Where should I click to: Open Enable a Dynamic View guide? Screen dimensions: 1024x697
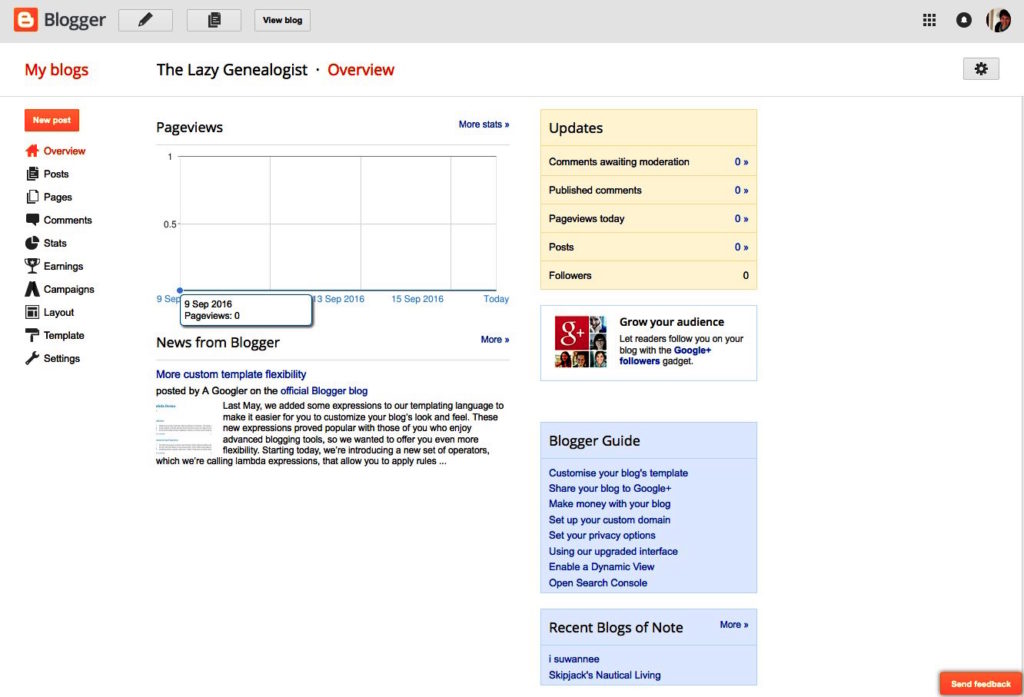[x=601, y=567]
